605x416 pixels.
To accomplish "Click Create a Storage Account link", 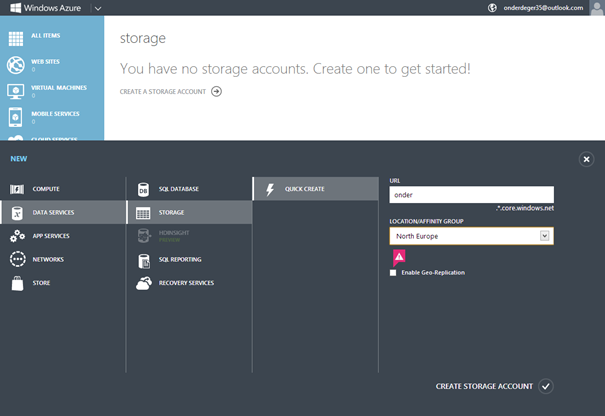I will [163, 91].
